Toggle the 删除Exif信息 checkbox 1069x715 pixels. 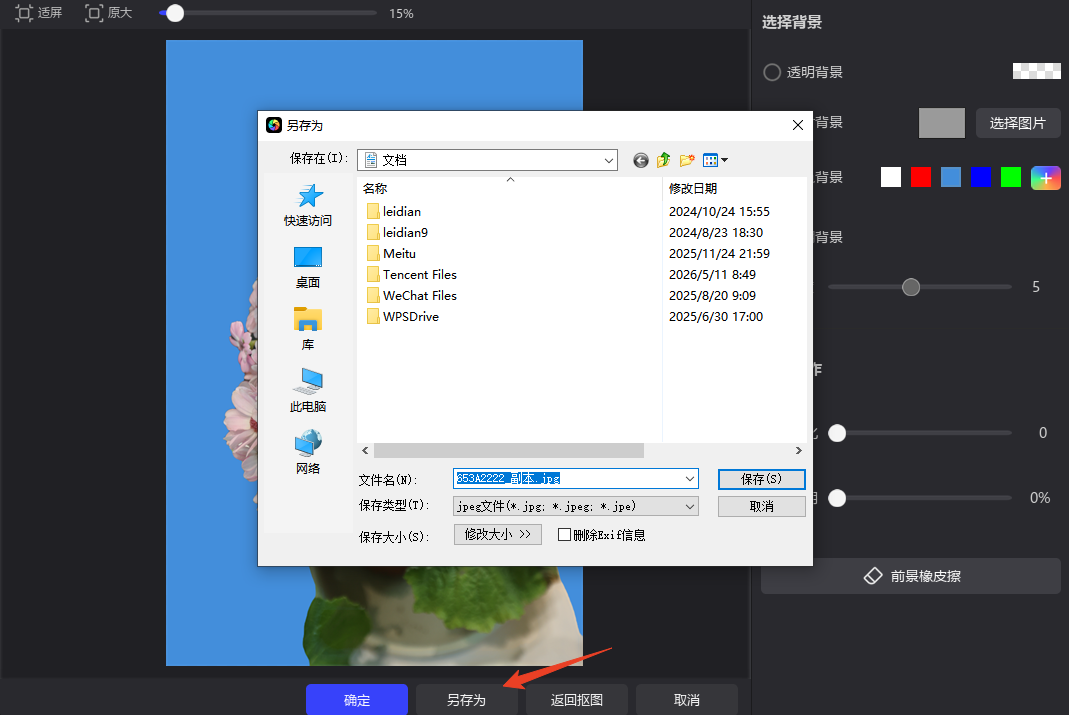point(564,535)
